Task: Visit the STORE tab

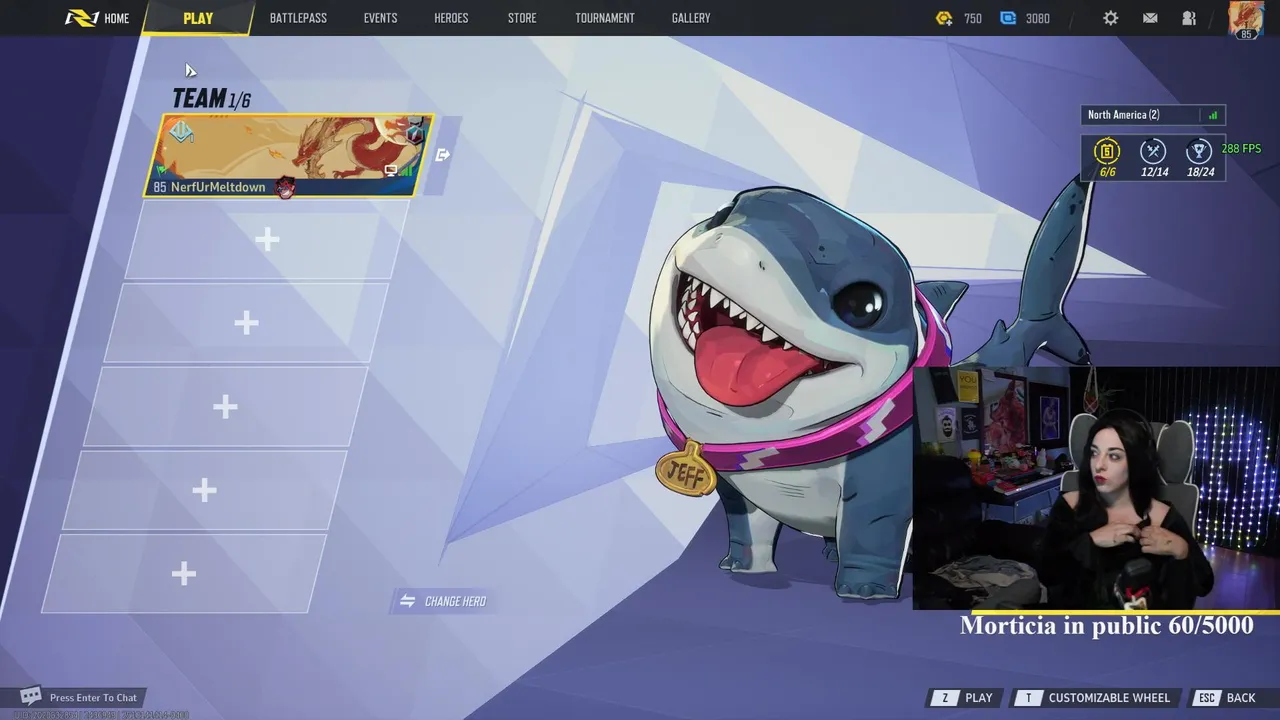Action: tap(522, 18)
